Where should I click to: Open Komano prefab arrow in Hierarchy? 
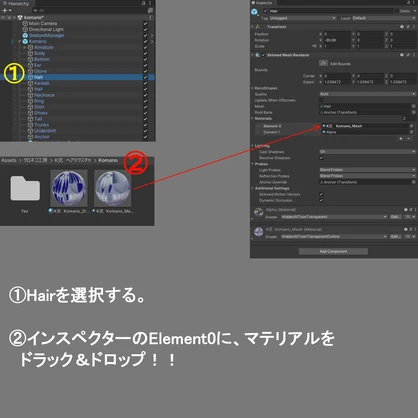[152, 41]
